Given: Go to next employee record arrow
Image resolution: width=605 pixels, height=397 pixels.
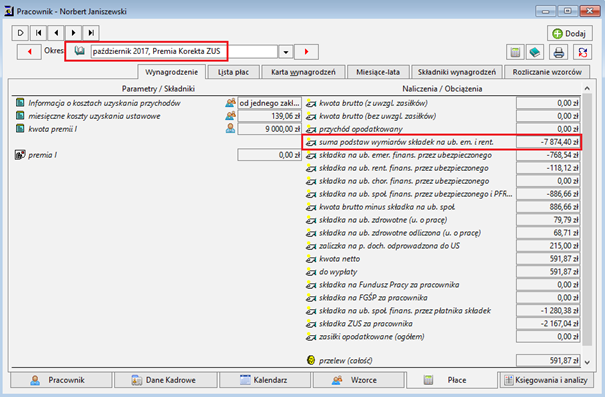Looking at the screenshot, I should [x=73, y=33].
